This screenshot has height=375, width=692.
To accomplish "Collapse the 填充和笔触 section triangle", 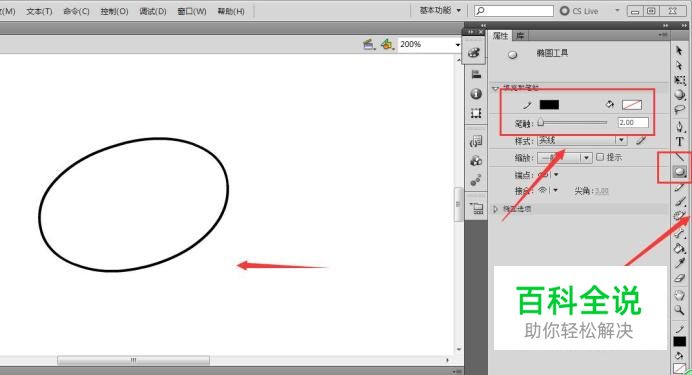I will (495, 88).
